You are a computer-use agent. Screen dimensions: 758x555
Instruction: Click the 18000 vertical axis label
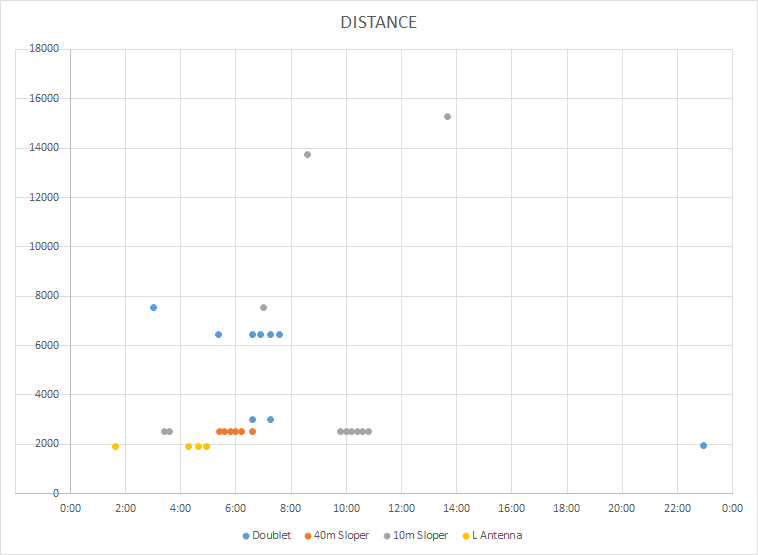coord(44,48)
